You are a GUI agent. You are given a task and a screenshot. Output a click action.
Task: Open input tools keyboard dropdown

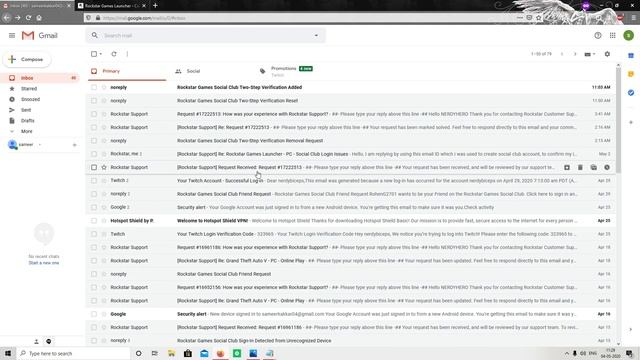(x=590, y=54)
